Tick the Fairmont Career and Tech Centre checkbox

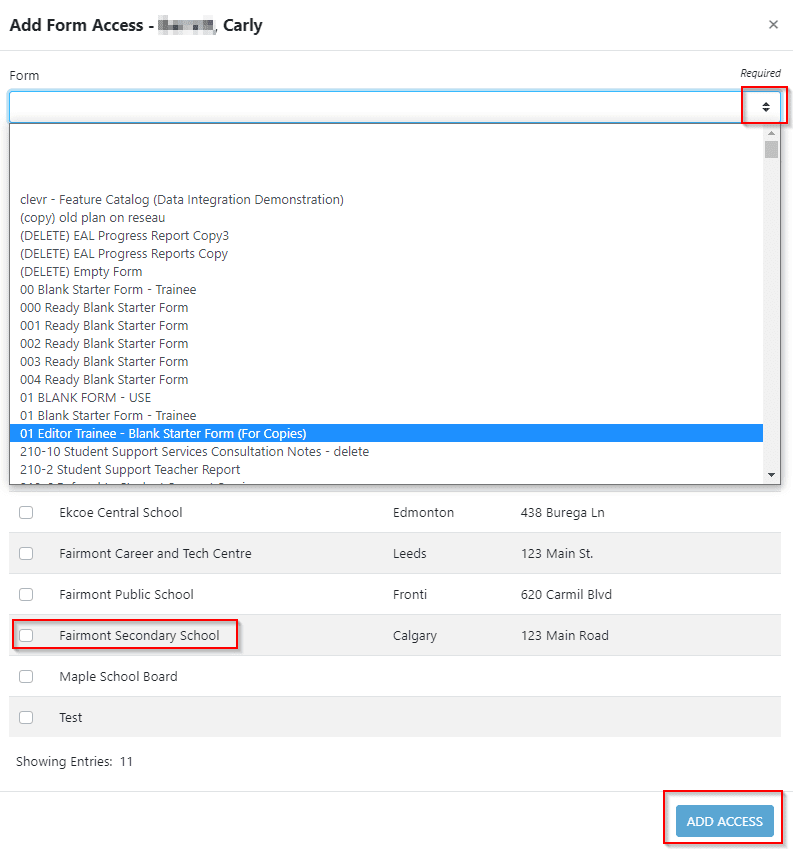[26, 553]
